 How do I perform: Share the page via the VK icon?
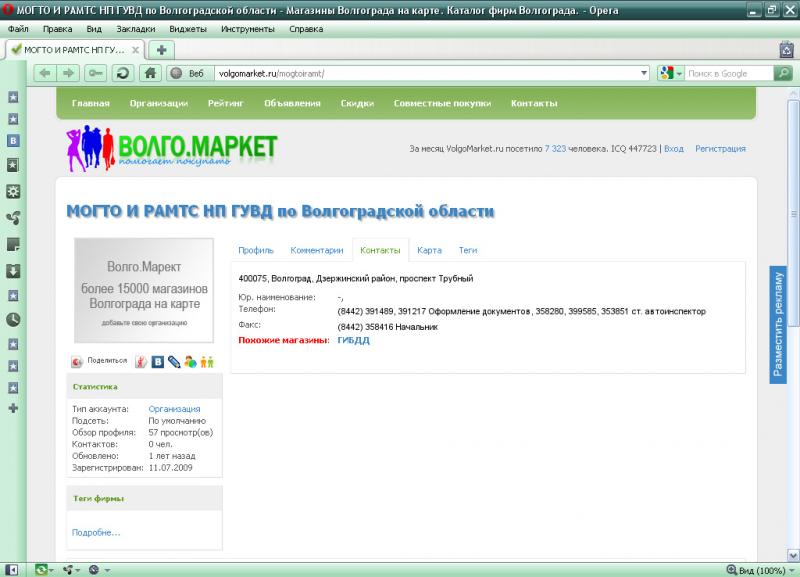(x=157, y=362)
